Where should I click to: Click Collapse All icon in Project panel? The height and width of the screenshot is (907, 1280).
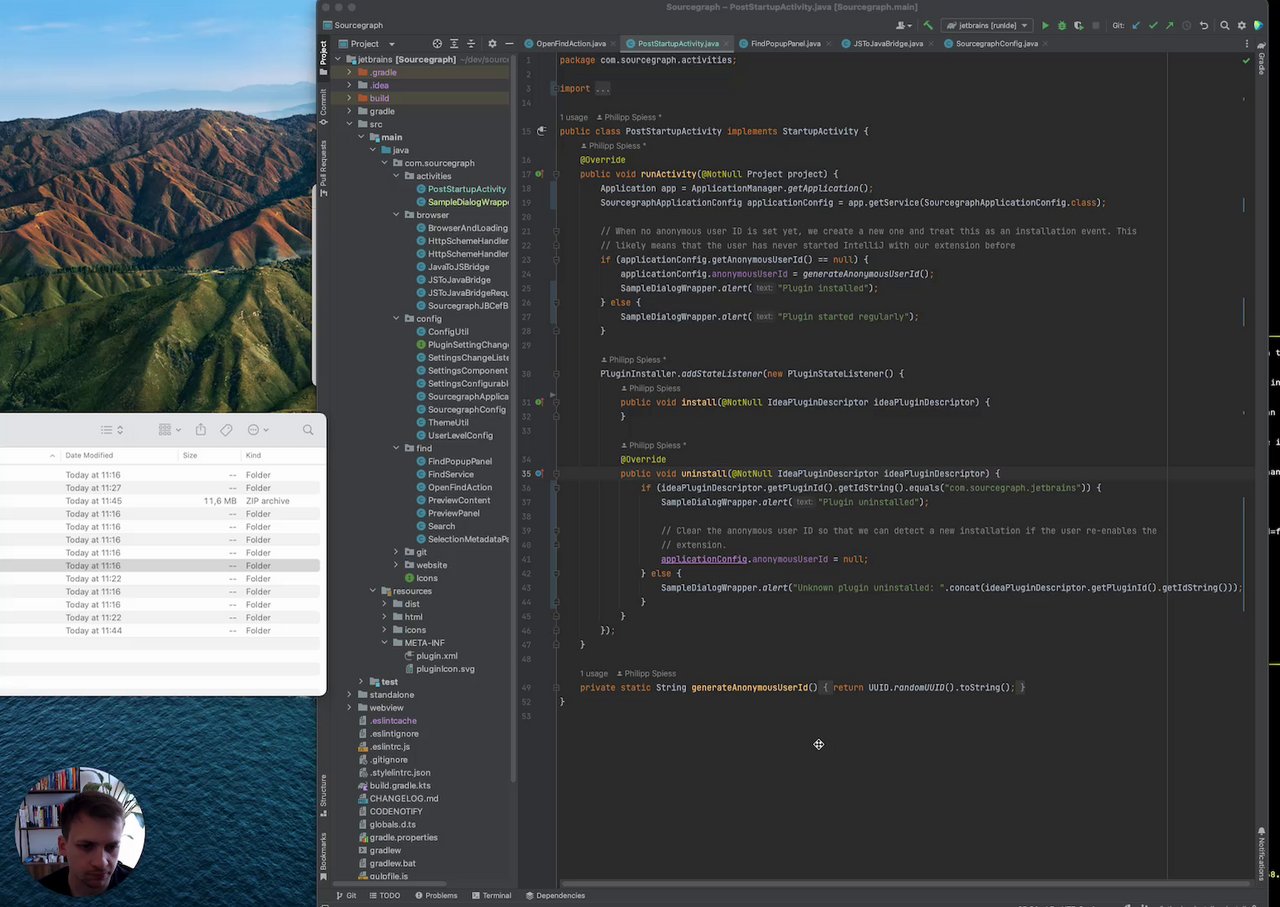471,44
